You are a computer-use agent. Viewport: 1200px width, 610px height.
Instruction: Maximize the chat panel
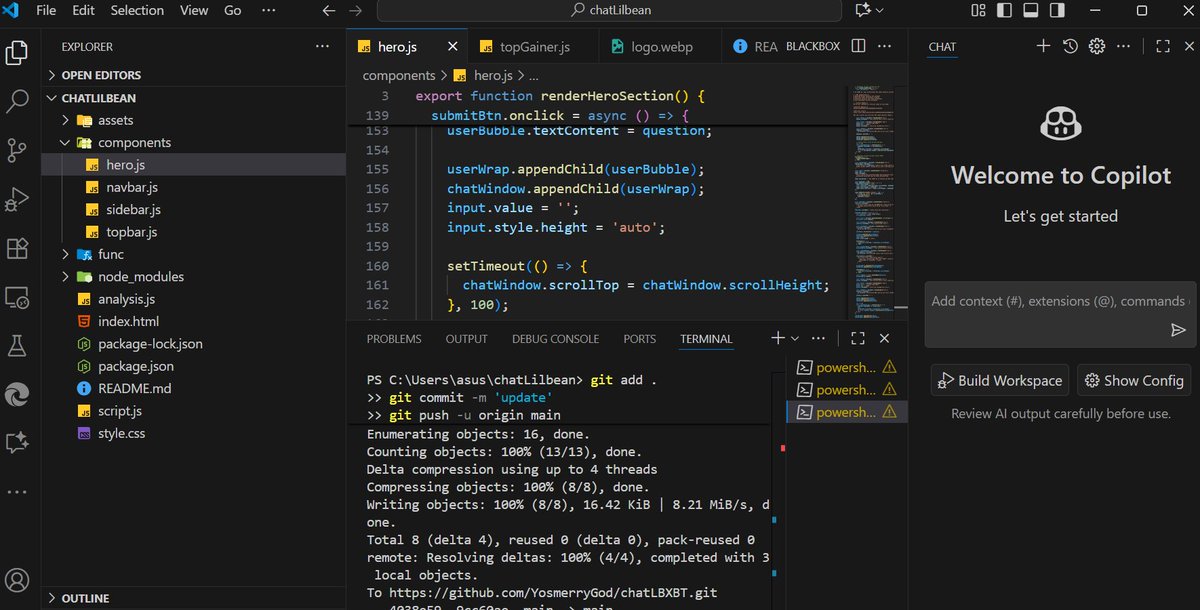click(x=1162, y=46)
